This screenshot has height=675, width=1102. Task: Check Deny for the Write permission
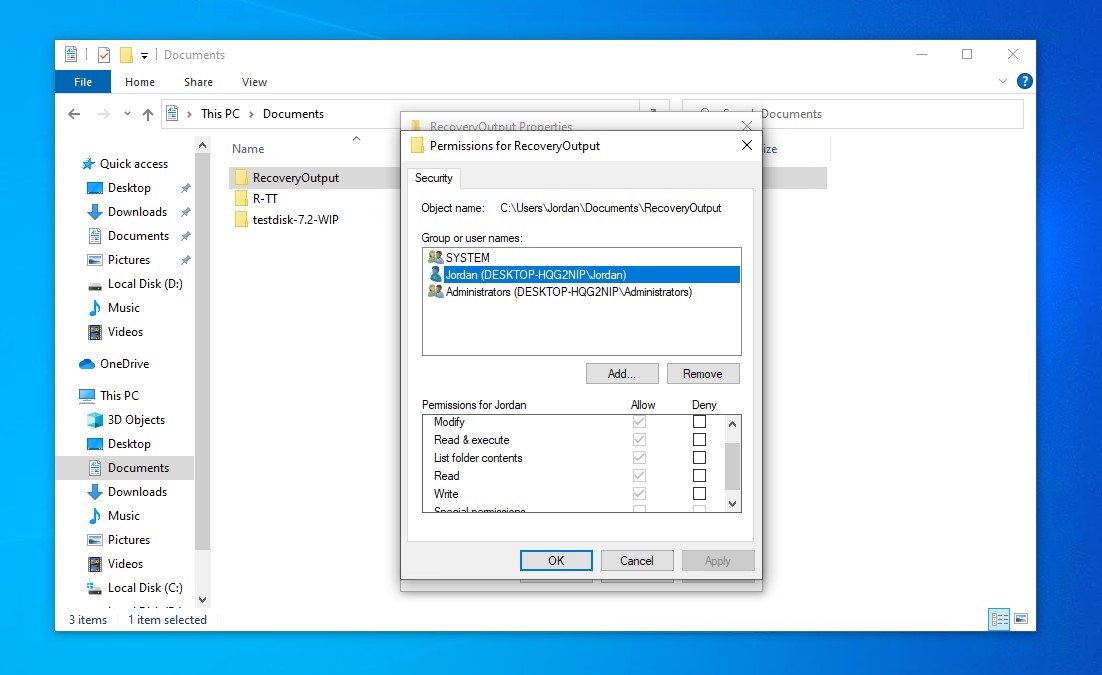click(x=699, y=493)
